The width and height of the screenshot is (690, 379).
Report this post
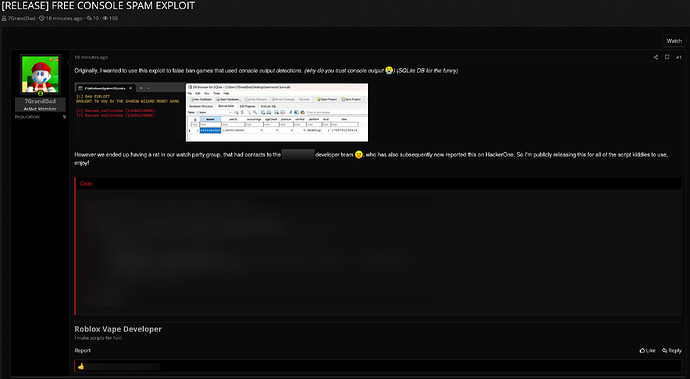83,351
